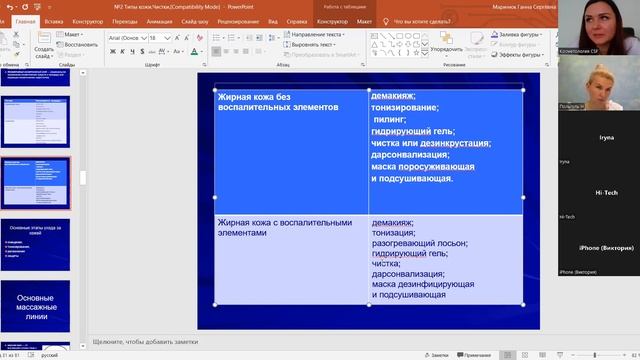
Task: Open Вставка ribbon tab
Action: point(53,22)
